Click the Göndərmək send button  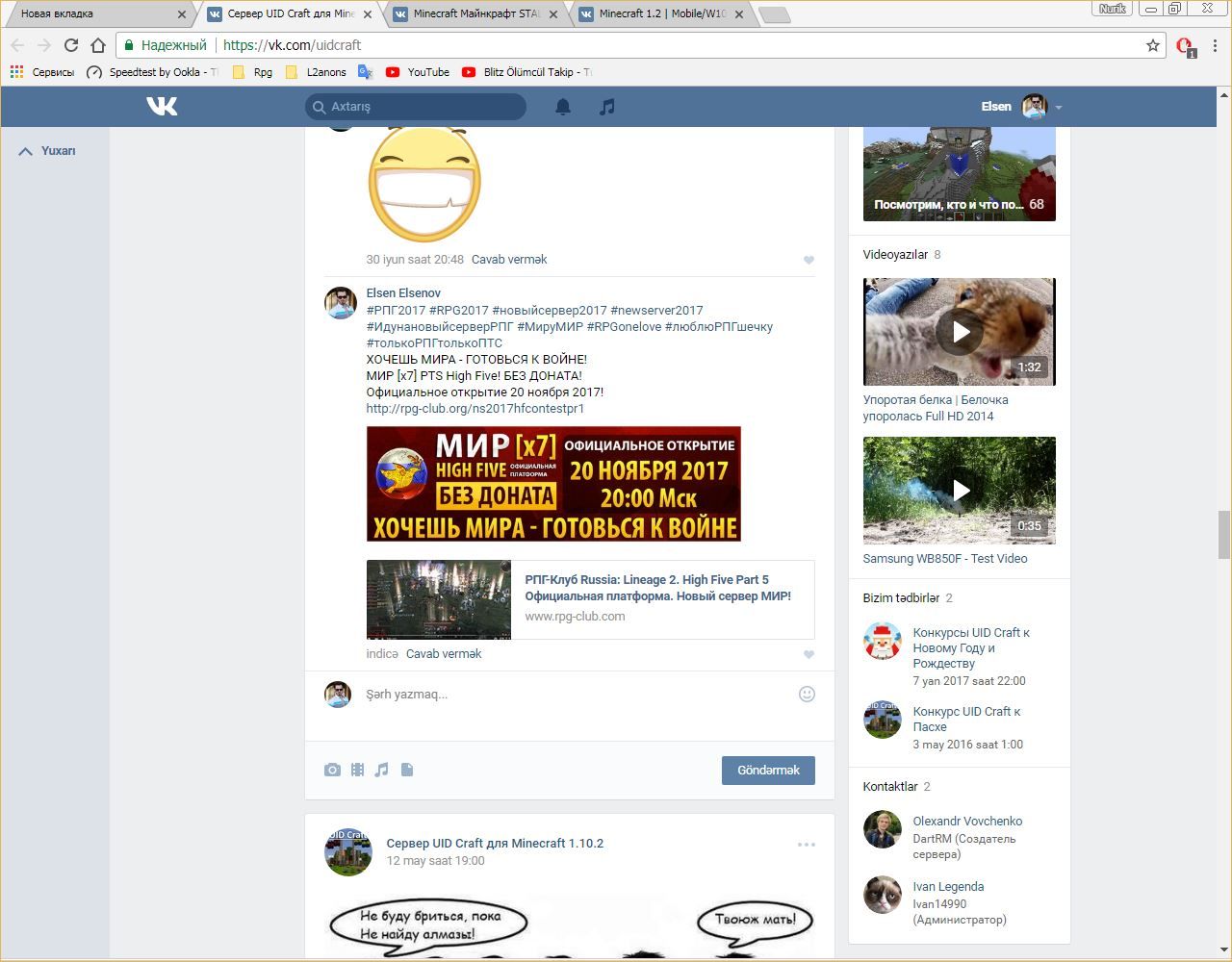pyautogui.click(x=768, y=771)
